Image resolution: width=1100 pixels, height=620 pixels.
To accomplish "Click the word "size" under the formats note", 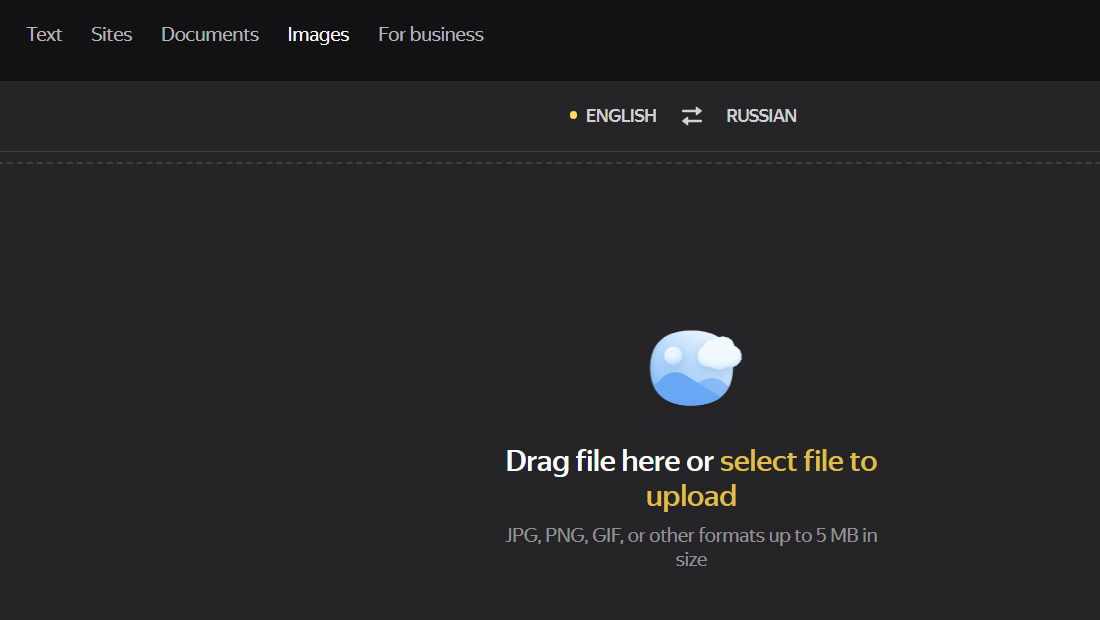I will [691, 560].
